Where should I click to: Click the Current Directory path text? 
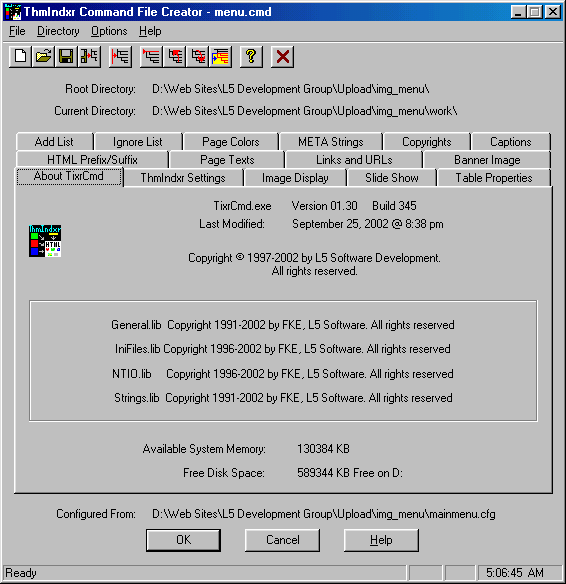[305, 111]
